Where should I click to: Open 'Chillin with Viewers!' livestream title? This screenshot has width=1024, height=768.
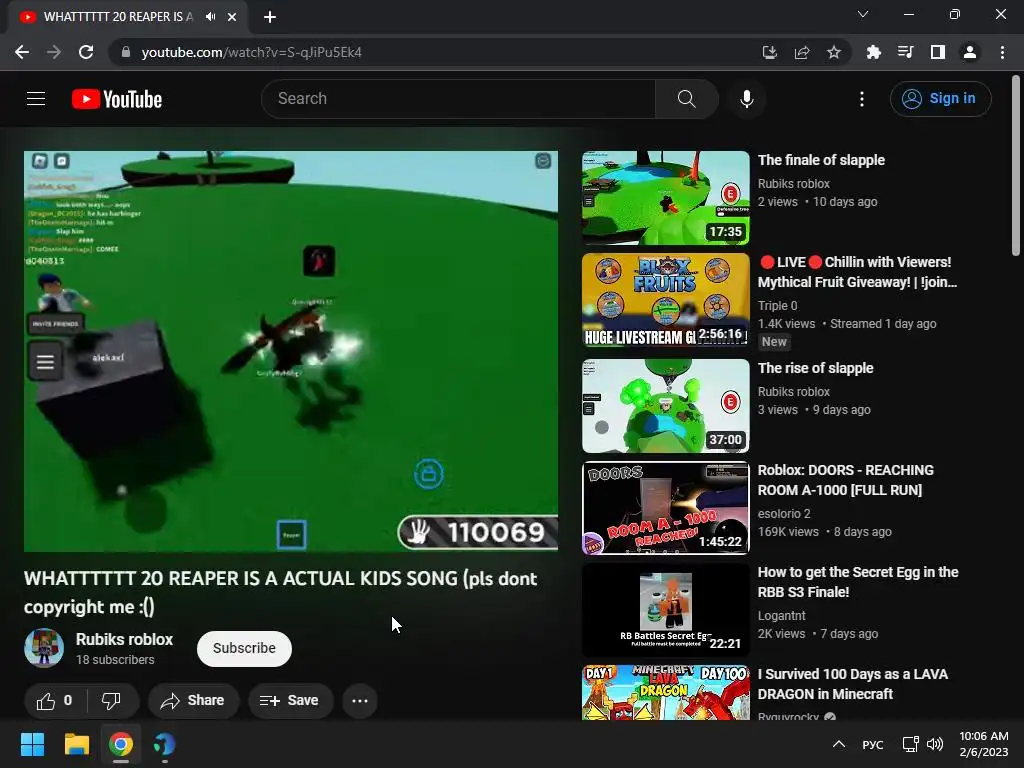coord(857,272)
